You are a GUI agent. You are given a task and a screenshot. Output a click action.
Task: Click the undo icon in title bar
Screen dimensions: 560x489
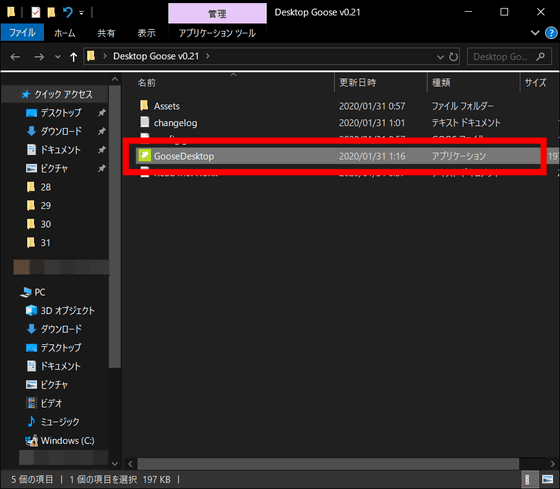pos(68,13)
